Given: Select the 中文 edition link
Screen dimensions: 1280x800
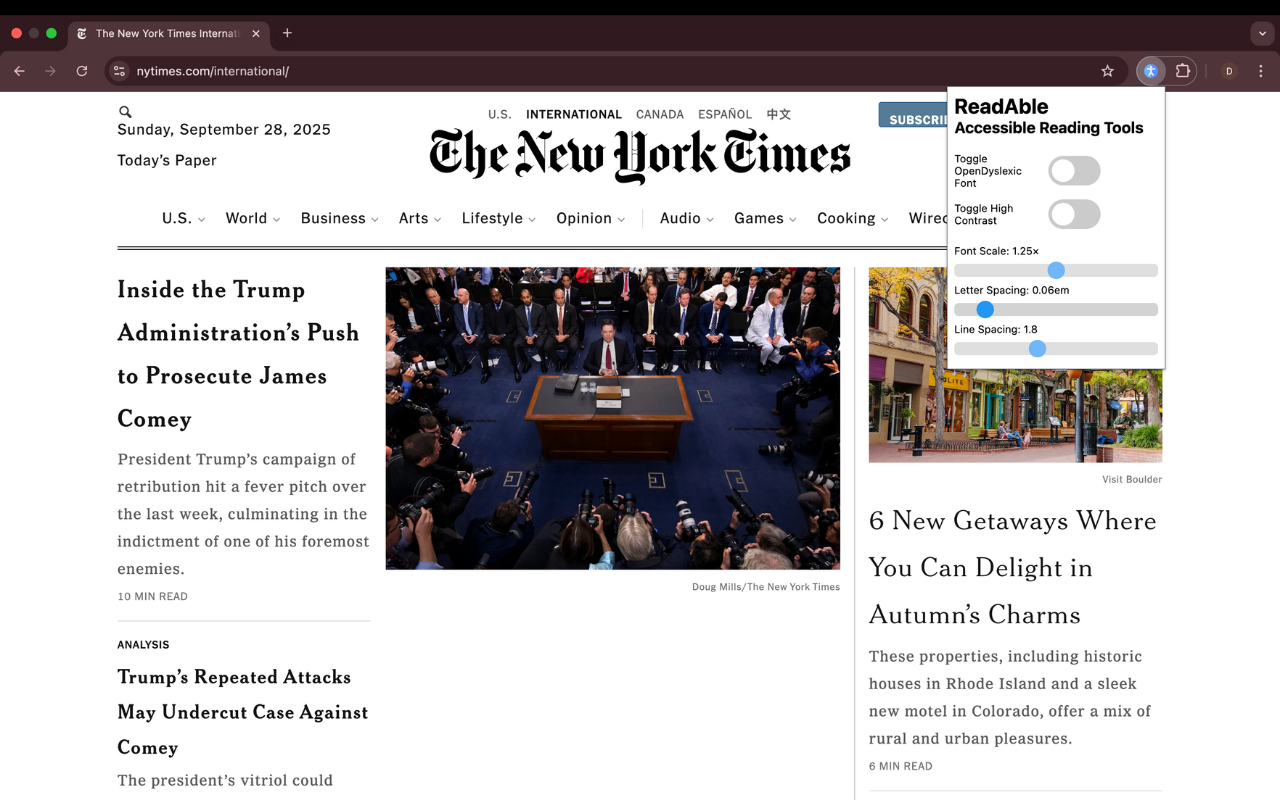Looking at the screenshot, I should tap(779, 114).
